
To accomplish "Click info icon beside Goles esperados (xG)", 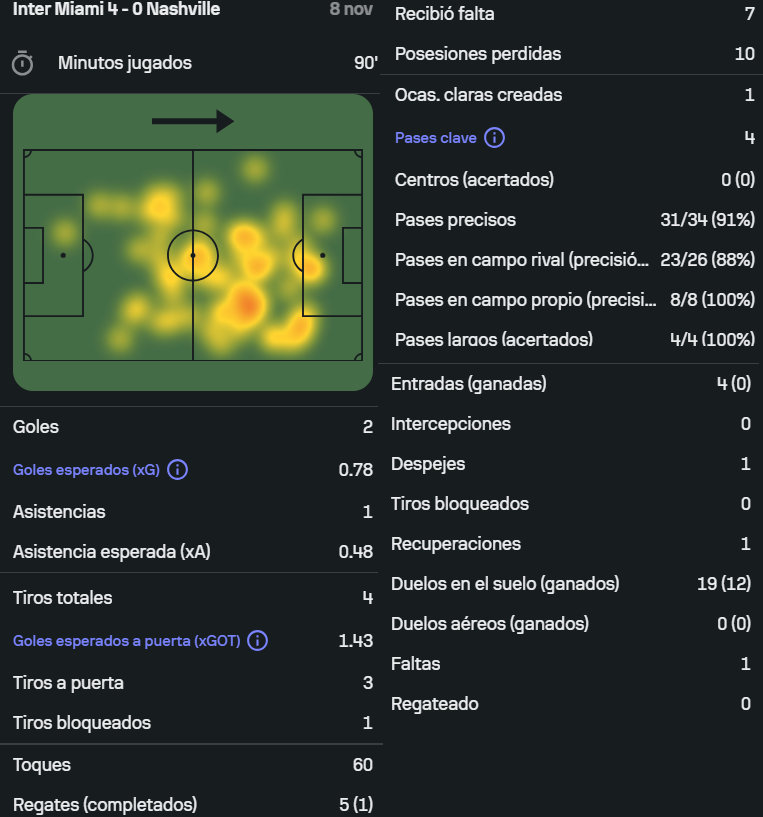I will click(x=177, y=469).
